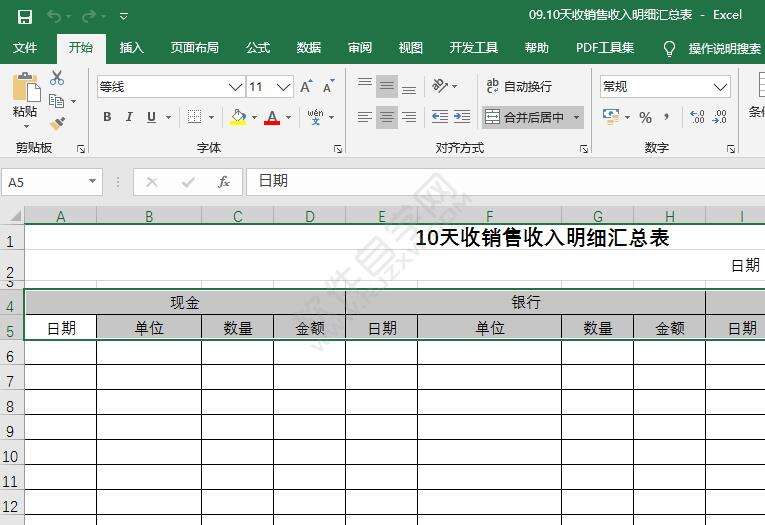Image resolution: width=765 pixels, height=525 pixels.
Task: Click the Copy icon
Action: coord(57,101)
